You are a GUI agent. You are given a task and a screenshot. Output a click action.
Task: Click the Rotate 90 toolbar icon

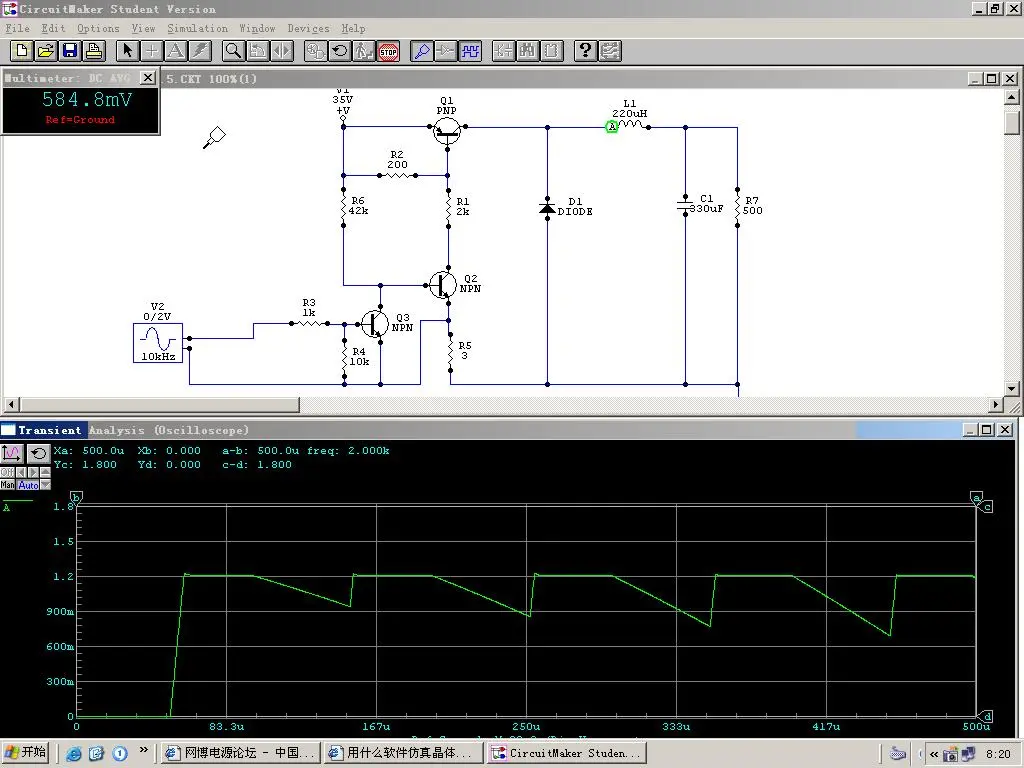[257, 51]
